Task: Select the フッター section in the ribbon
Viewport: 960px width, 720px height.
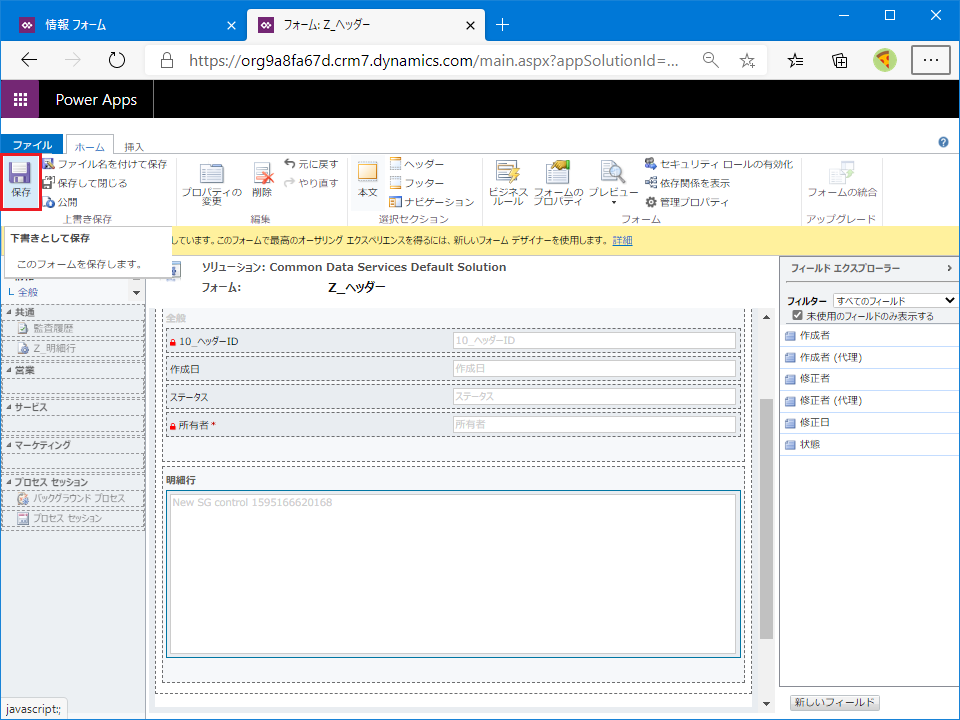Action: [x=417, y=183]
